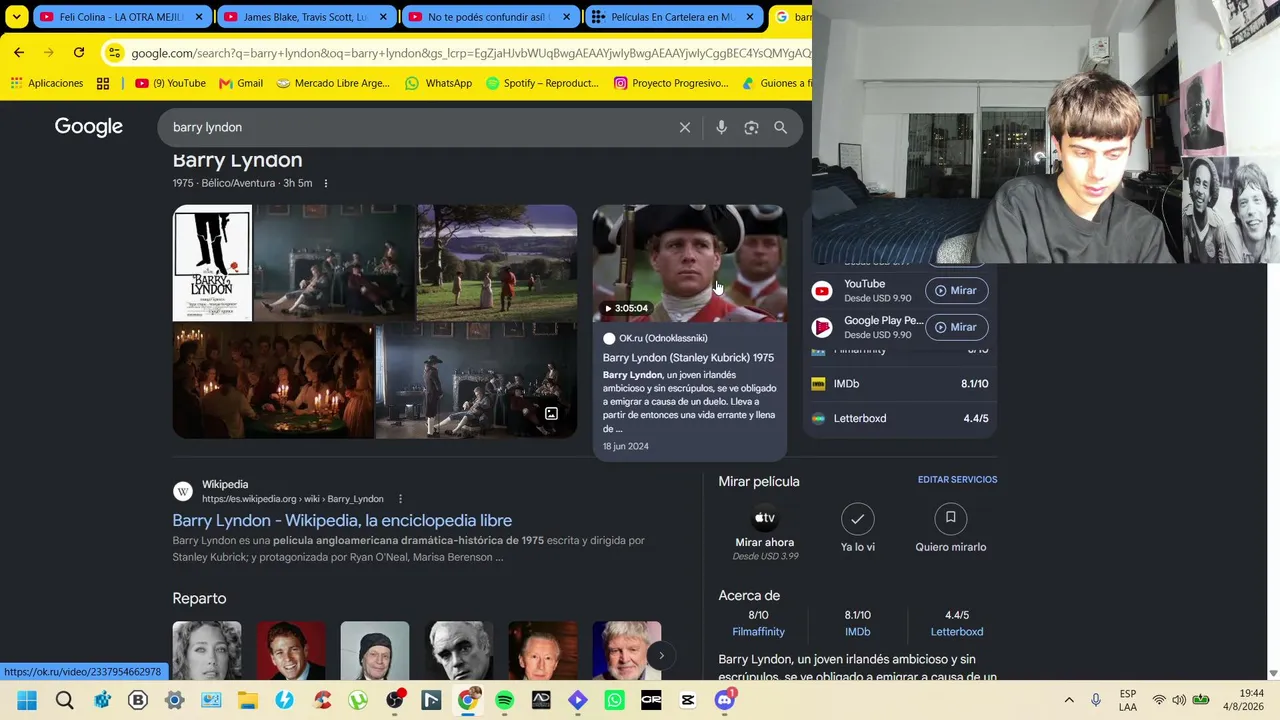Open the Gmail bookmark
This screenshot has height=720, width=1280.
tap(241, 83)
